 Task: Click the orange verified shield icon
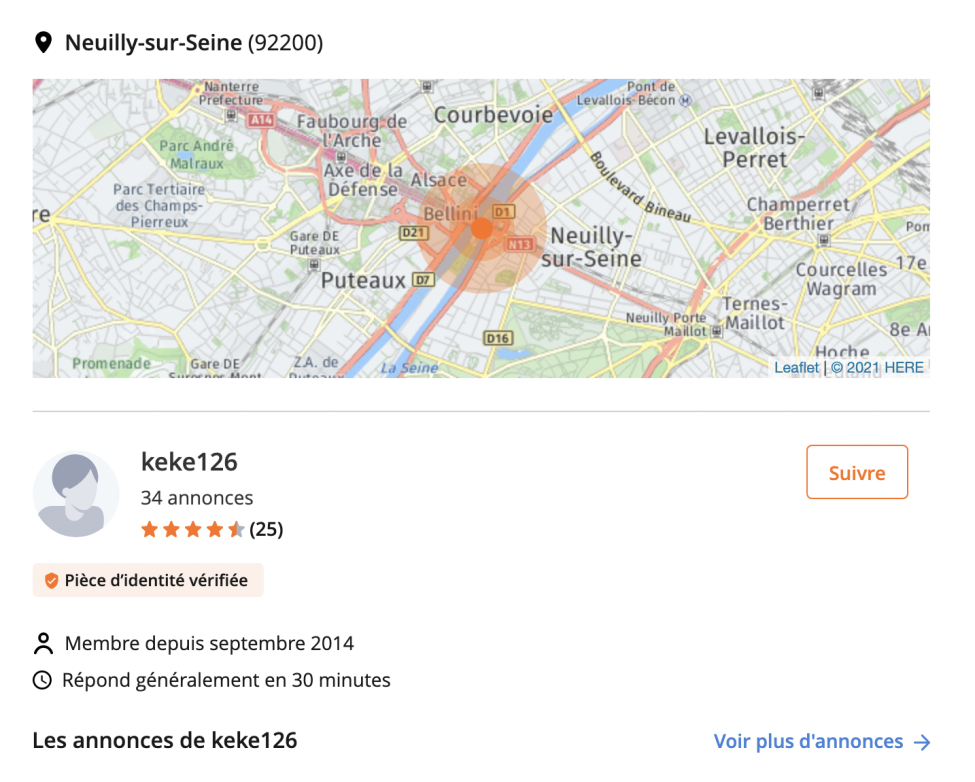51,581
